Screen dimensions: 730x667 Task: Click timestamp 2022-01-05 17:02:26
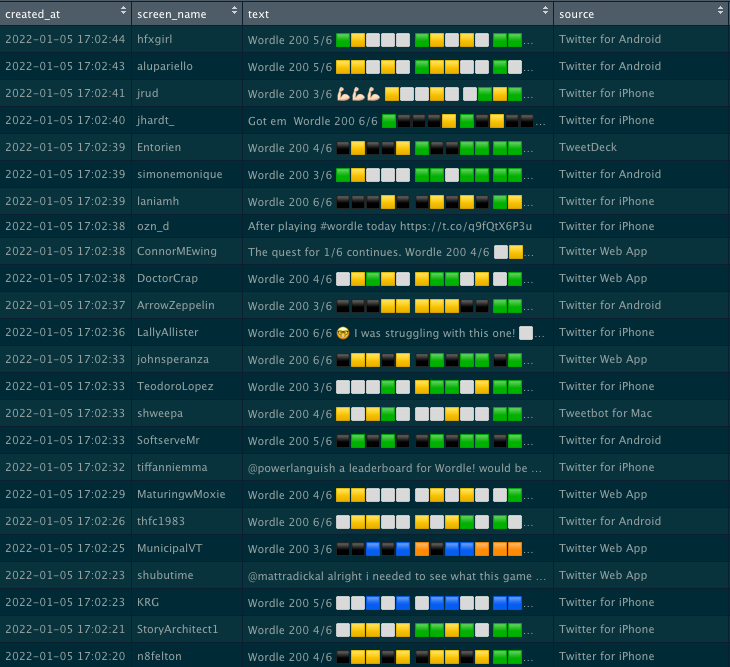[65, 521]
